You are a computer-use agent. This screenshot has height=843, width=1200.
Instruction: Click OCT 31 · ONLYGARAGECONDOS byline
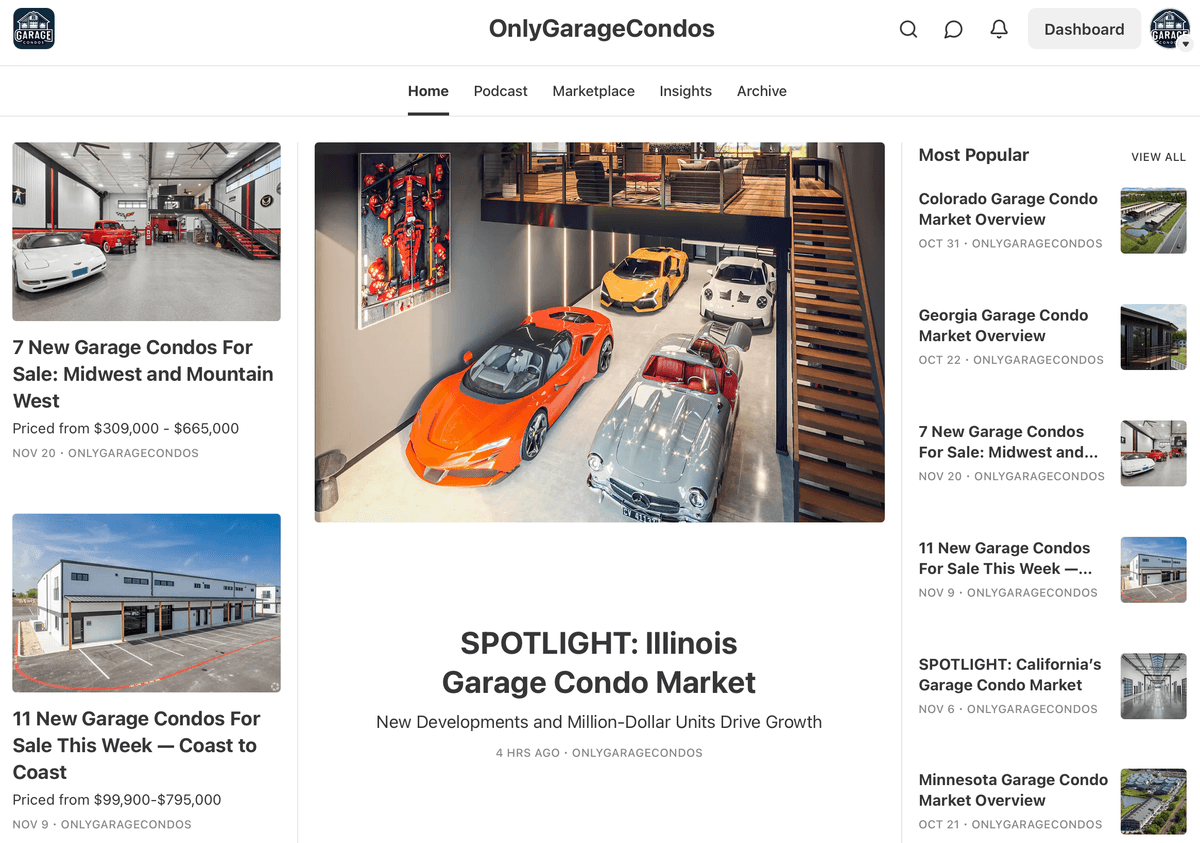click(1010, 243)
